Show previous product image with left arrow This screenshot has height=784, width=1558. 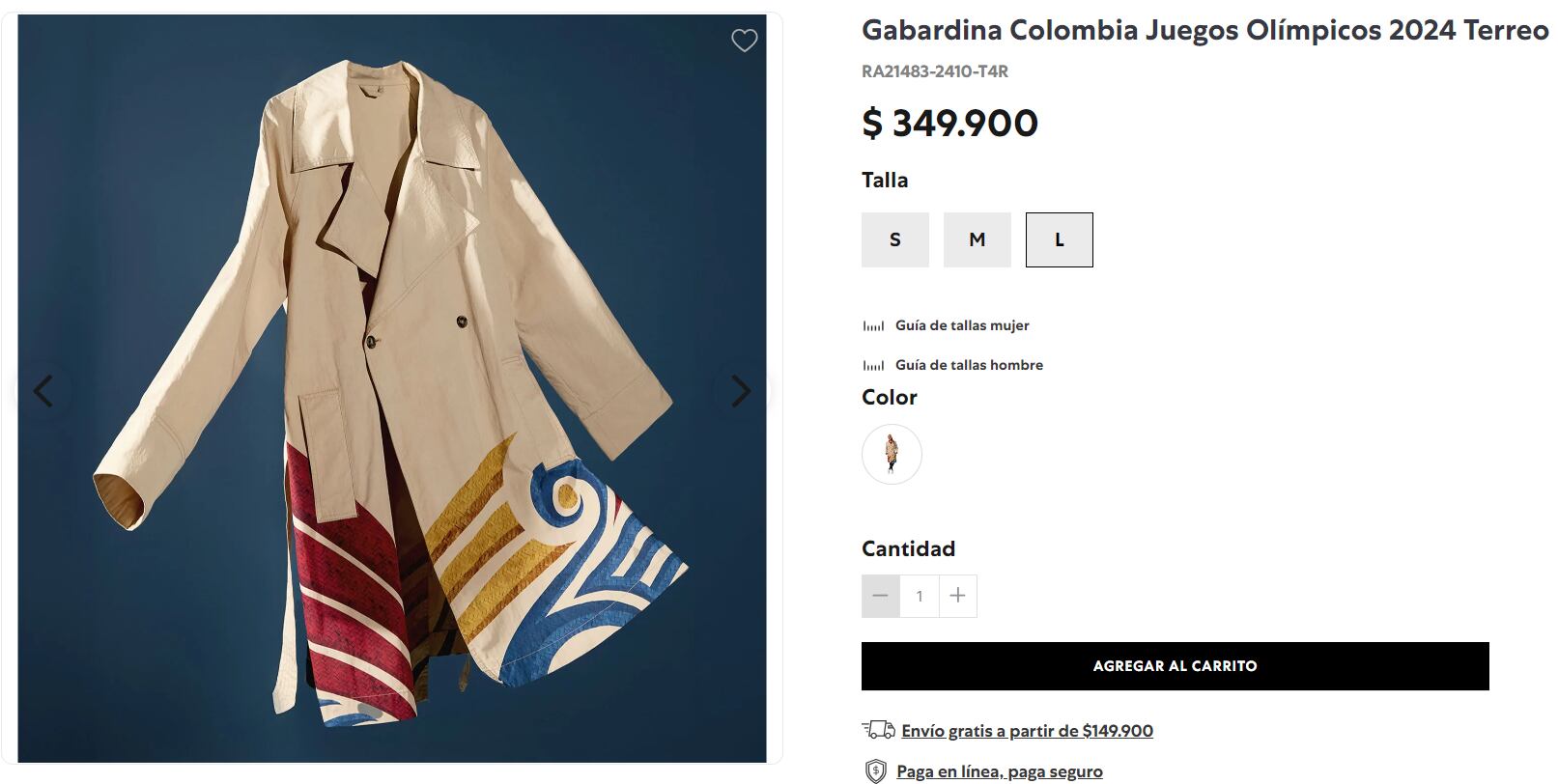(x=43, y=391)
